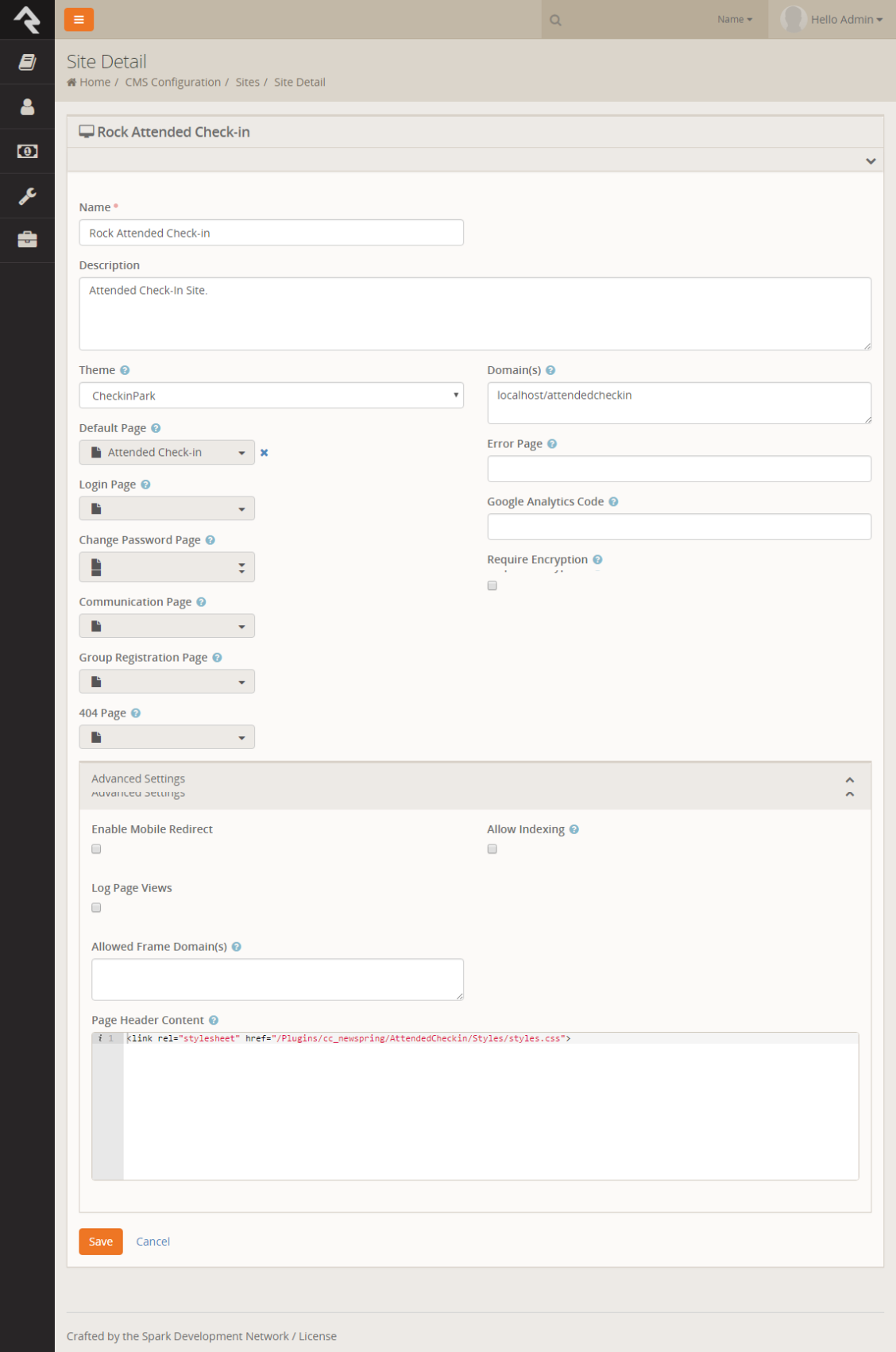Screen dimensions: 896x1352
Task: Click the Rock Attended Check-in panel title
Action: [x=173, y=132]
